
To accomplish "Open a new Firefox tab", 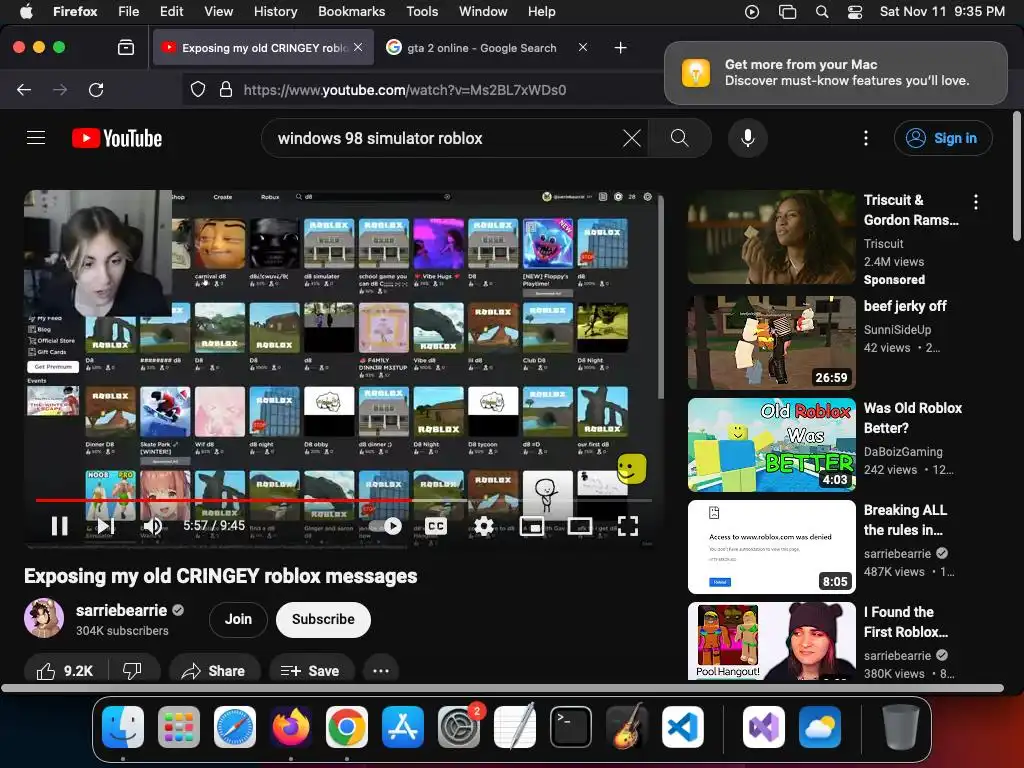I will 620,48.
